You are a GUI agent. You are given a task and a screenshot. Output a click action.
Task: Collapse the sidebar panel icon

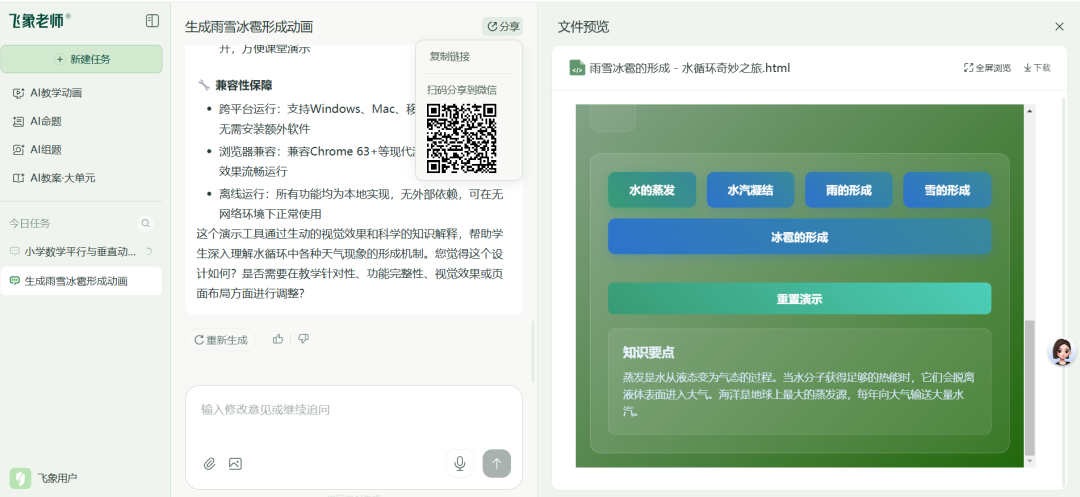[x=152, y=21]
